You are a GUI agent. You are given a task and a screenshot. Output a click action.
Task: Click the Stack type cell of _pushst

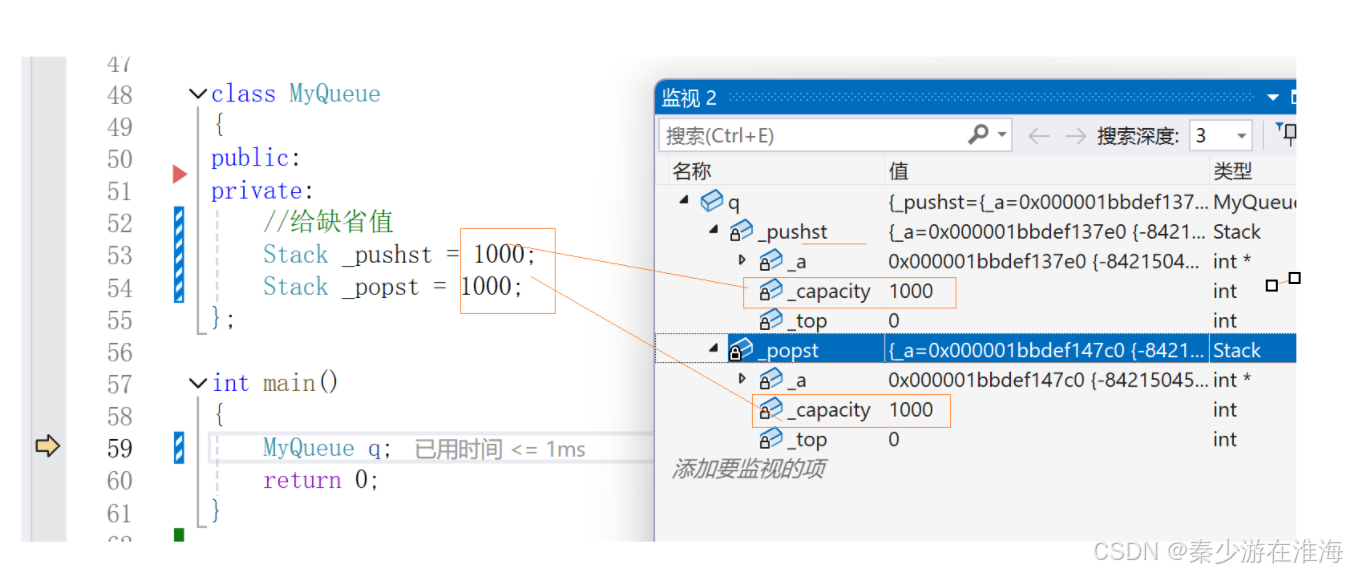1237,232
